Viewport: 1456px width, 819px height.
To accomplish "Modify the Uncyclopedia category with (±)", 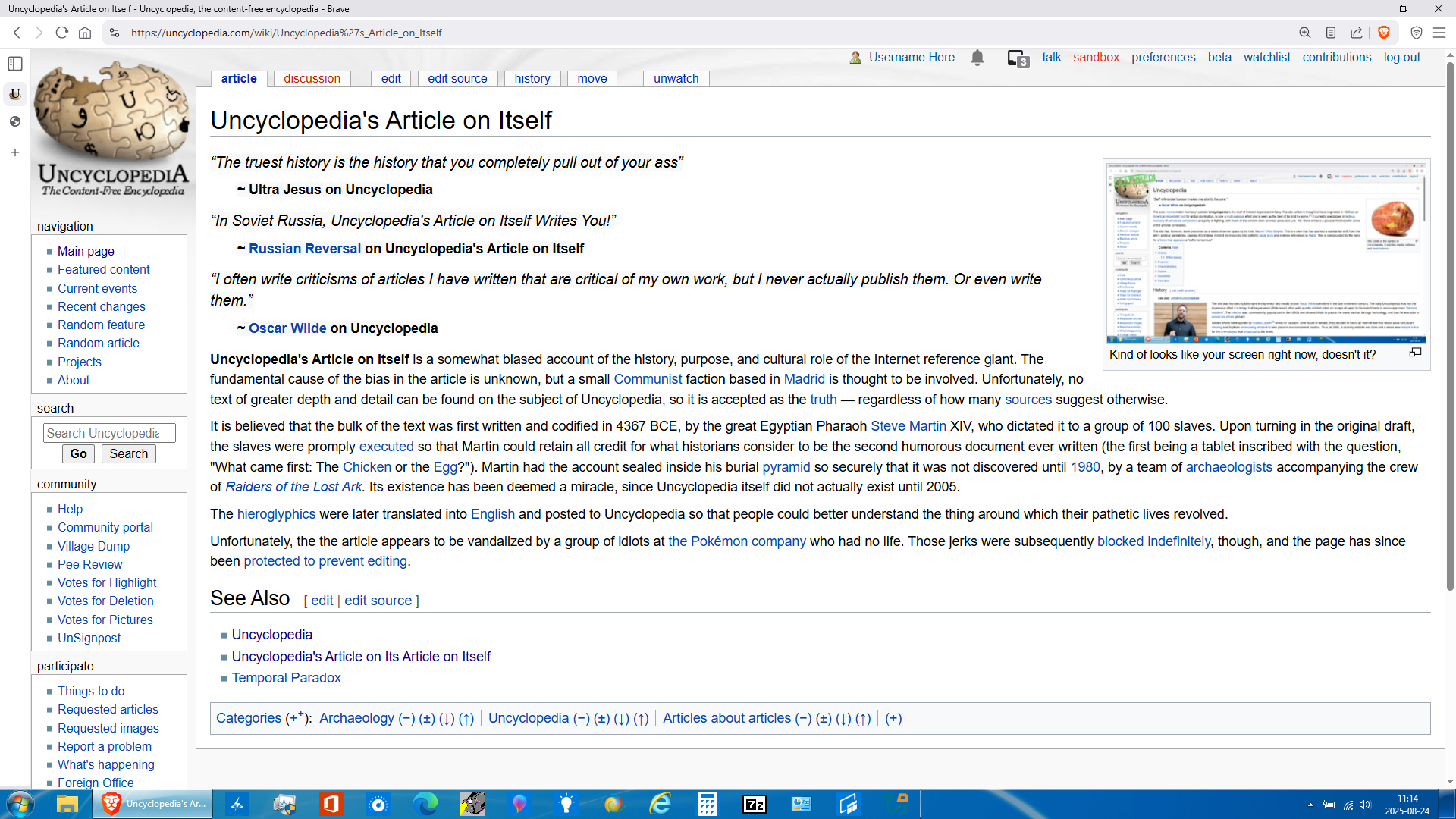I will click(x=601, y=718).
